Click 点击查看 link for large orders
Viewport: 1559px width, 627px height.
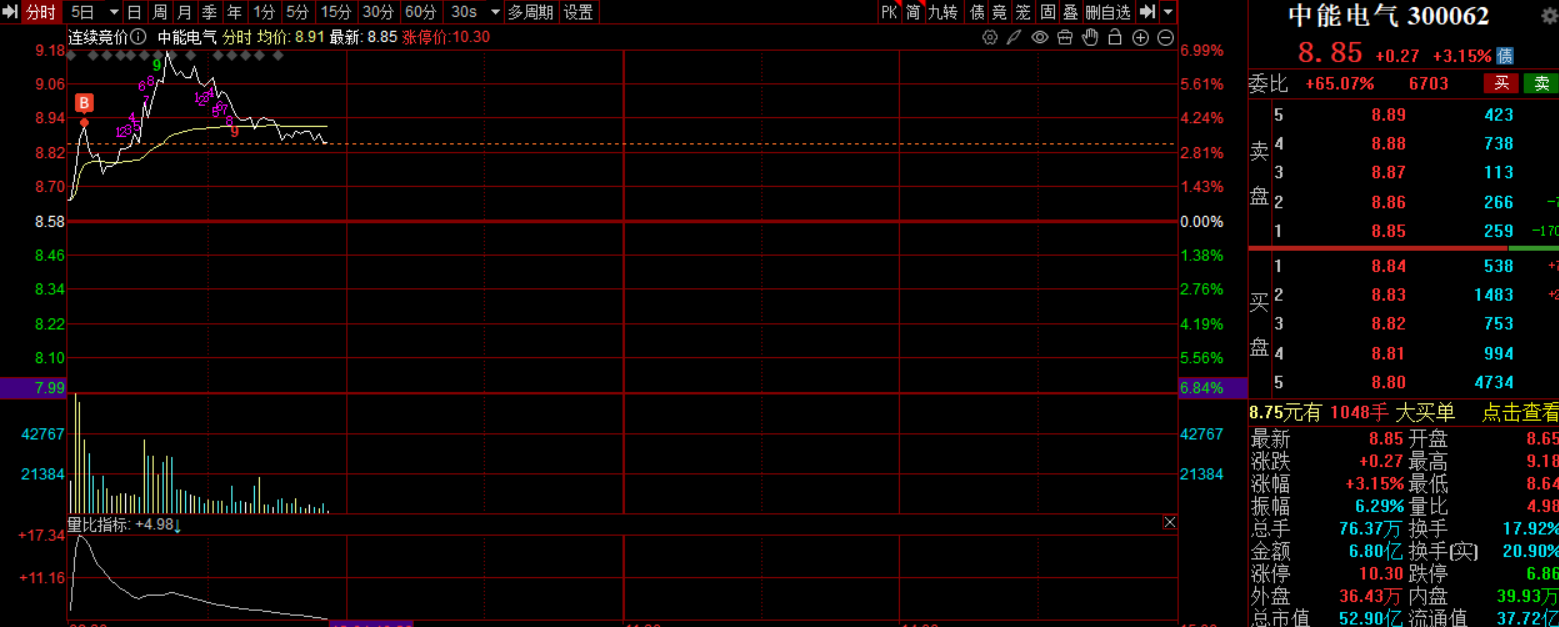coord(1519,412)
